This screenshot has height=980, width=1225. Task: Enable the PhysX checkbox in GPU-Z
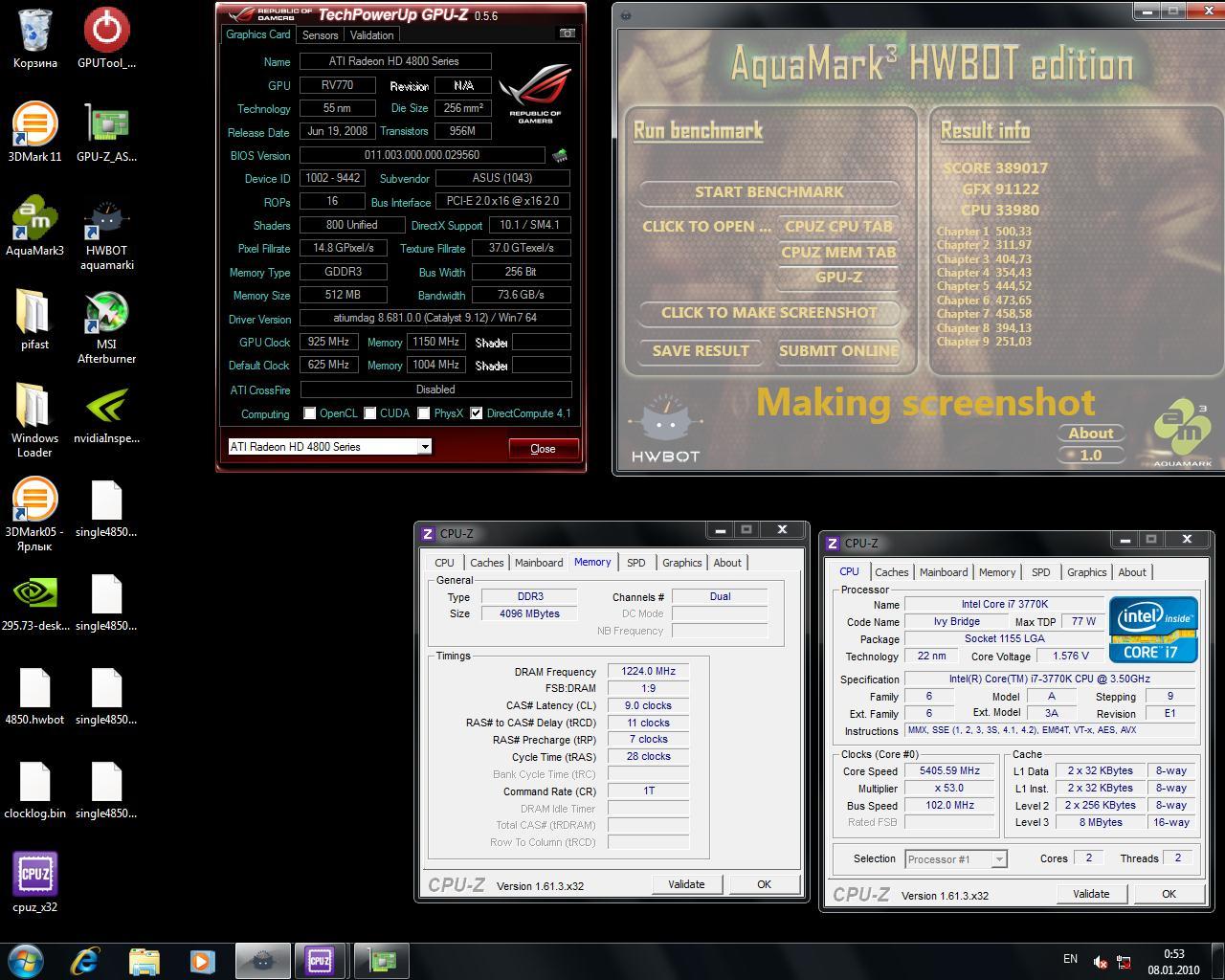[424, 413]
